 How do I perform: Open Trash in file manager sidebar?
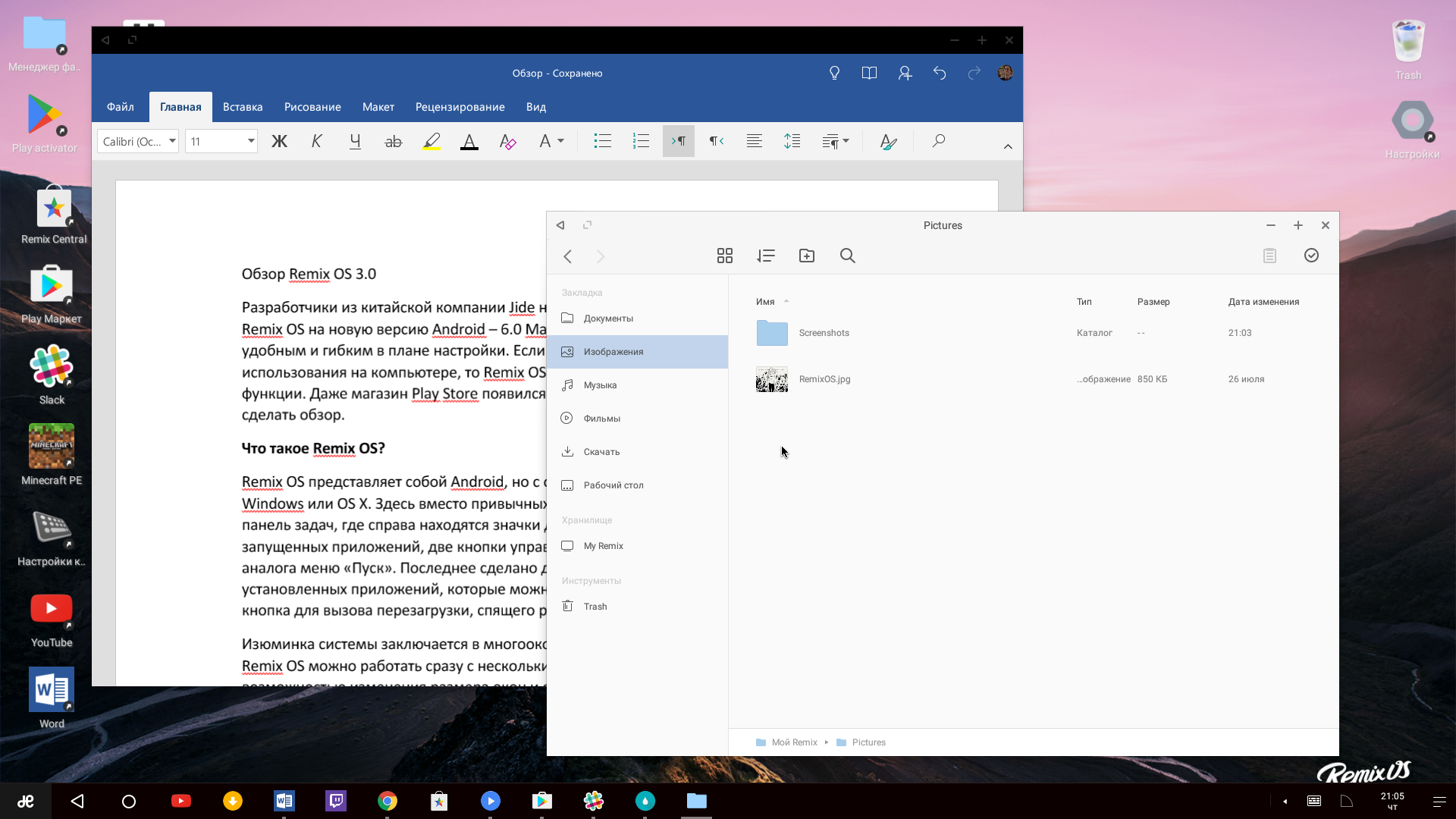pyautogui.click(x=637, y=607)
